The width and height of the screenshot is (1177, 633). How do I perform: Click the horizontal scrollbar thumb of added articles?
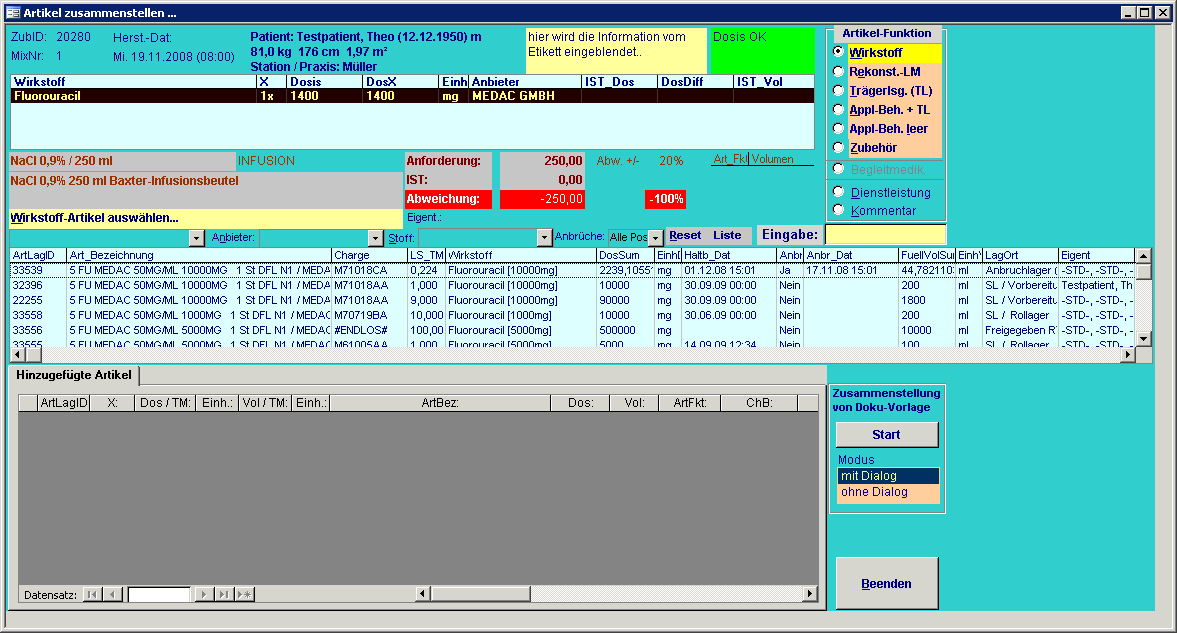[x=480, y=594]
